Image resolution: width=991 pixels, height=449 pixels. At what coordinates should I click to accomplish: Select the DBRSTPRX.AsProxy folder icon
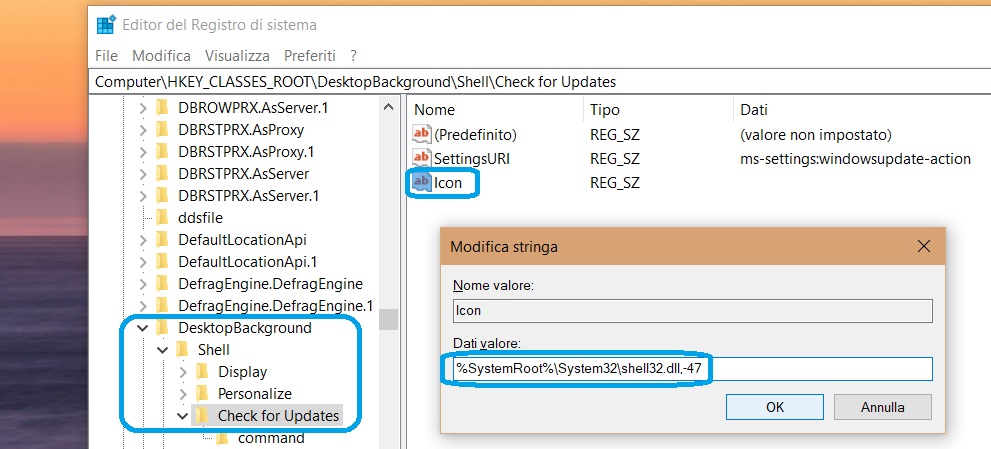click(x=162, y=130)
